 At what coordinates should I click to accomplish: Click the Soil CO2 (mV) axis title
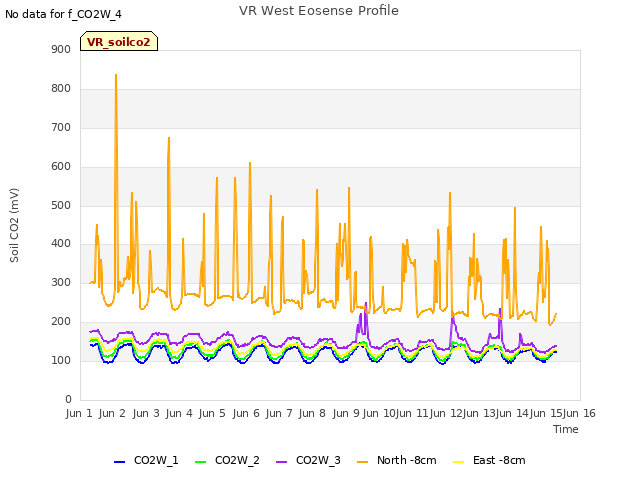click(14, 225)
